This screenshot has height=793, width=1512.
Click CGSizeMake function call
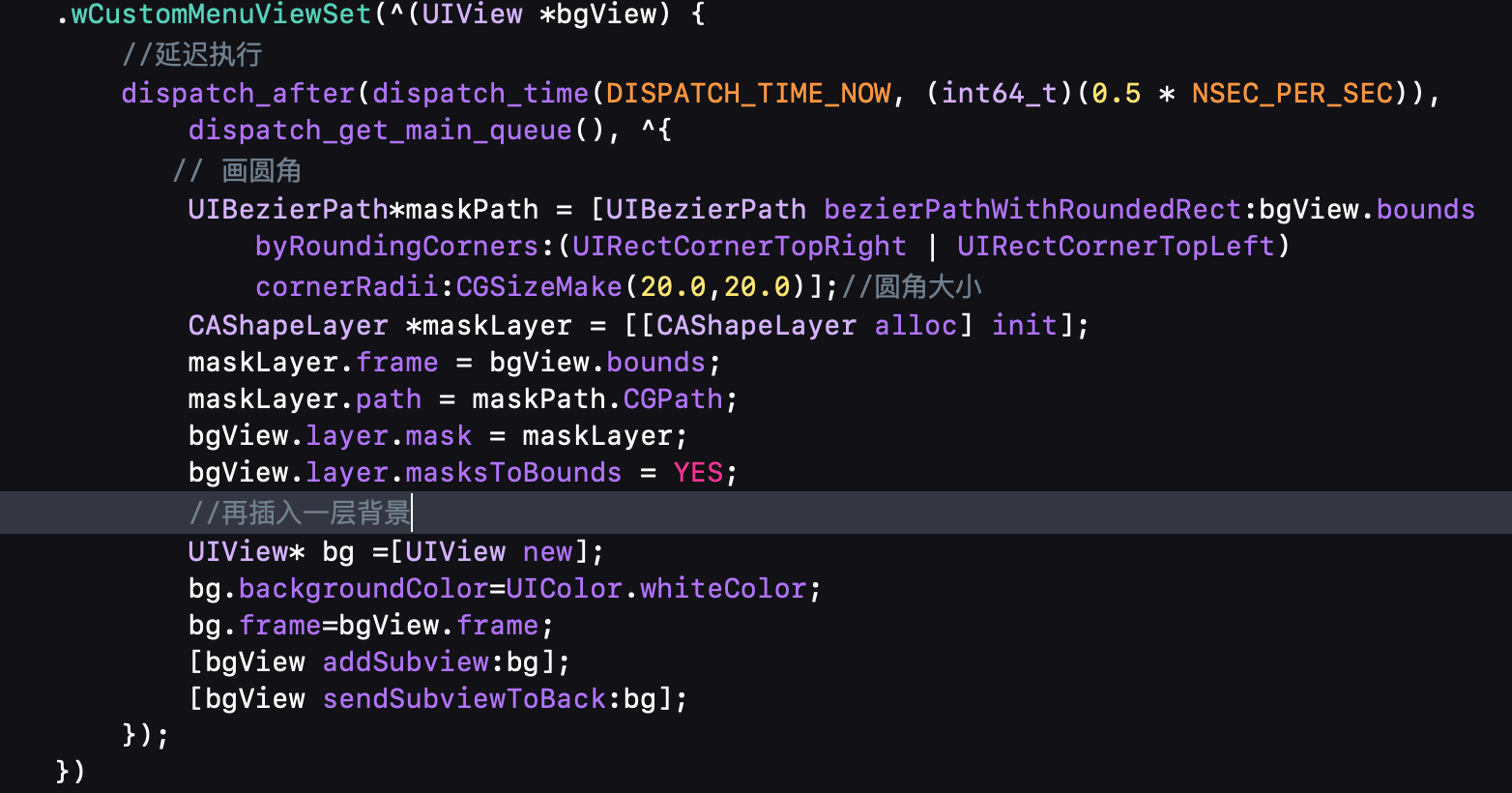pos(538,287)
